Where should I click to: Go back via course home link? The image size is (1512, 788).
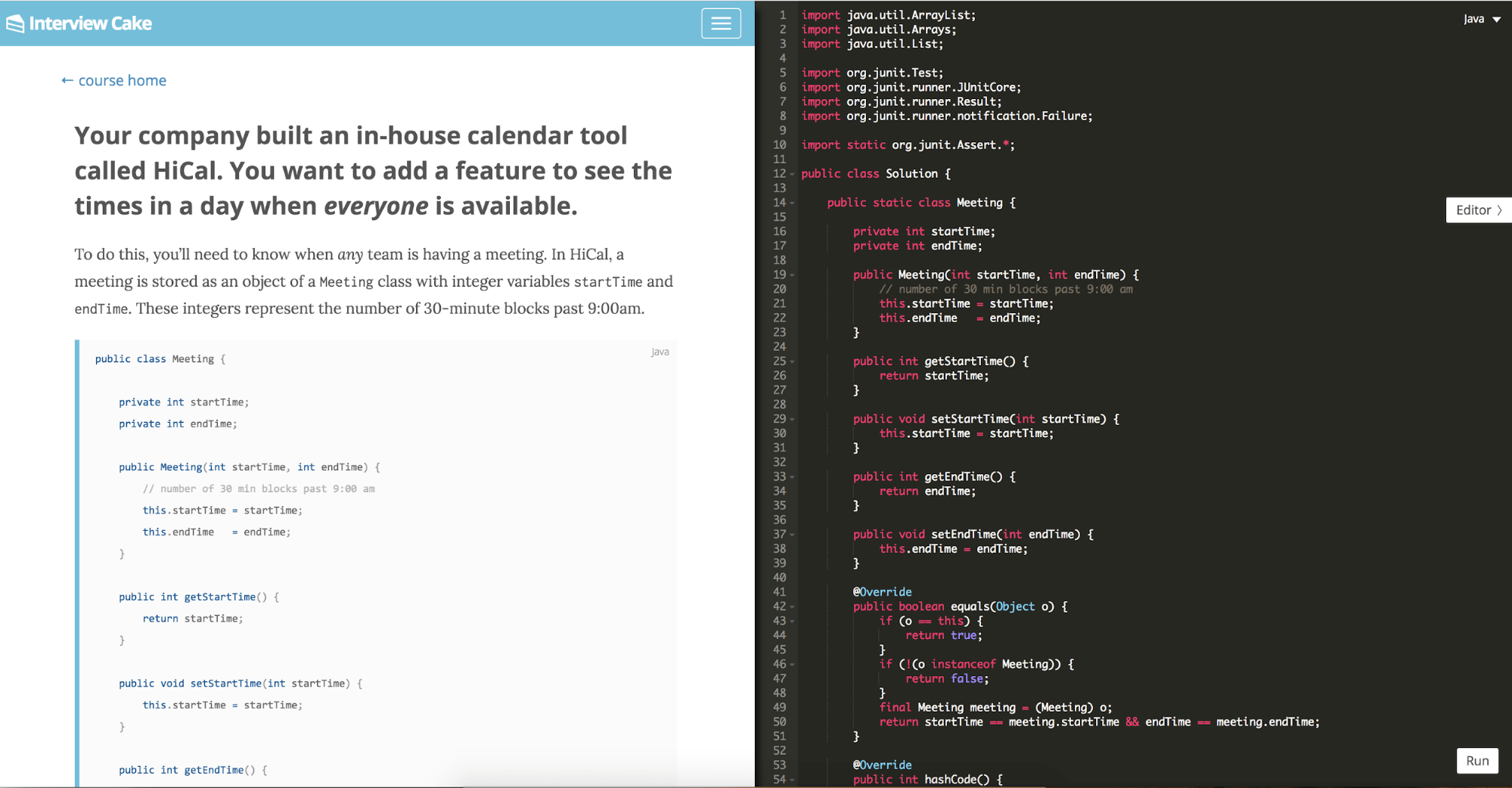113,80
